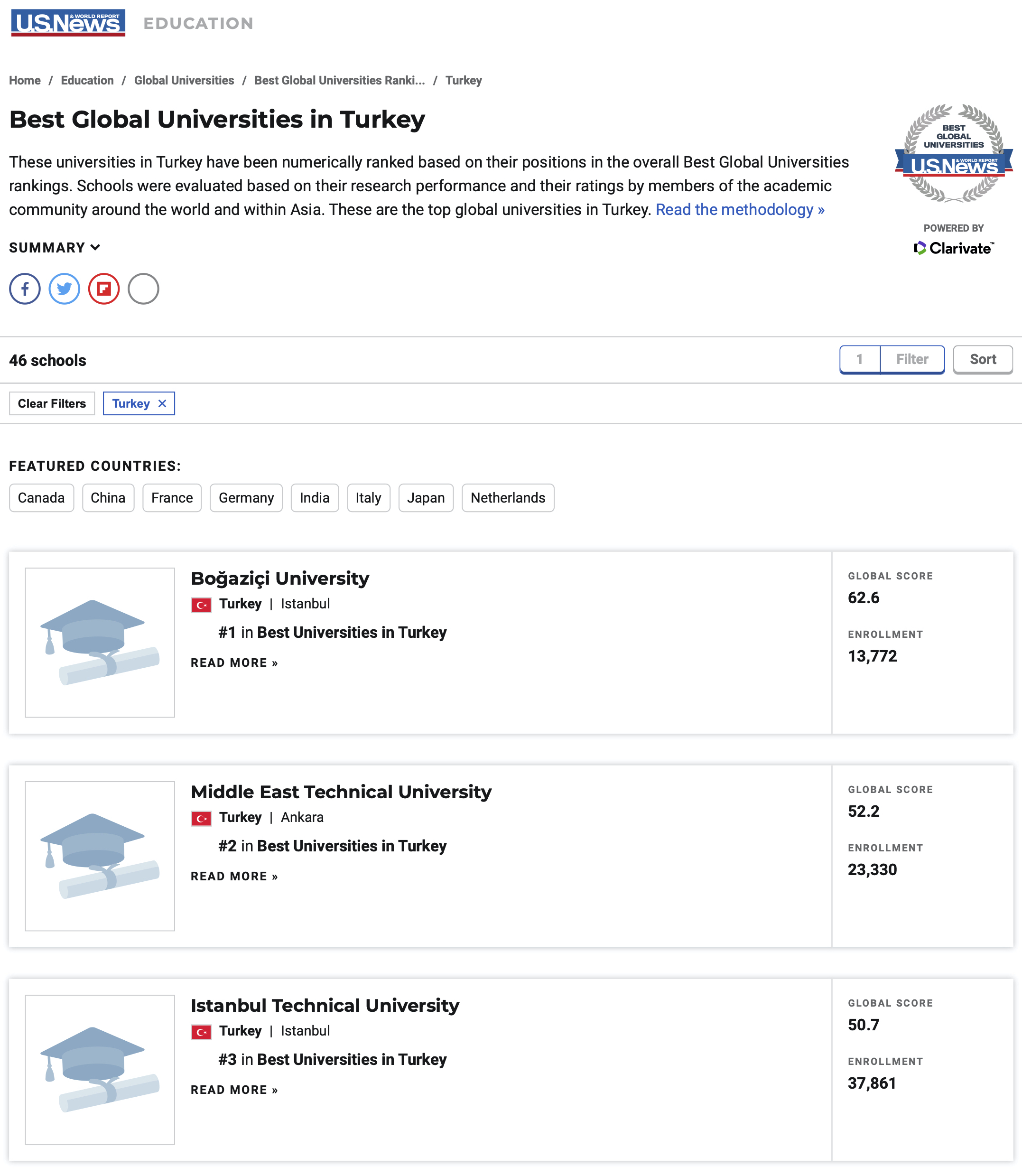Select Canada featured country chip
Viewport: 1022px width, 1176px height.
point(41,498)
